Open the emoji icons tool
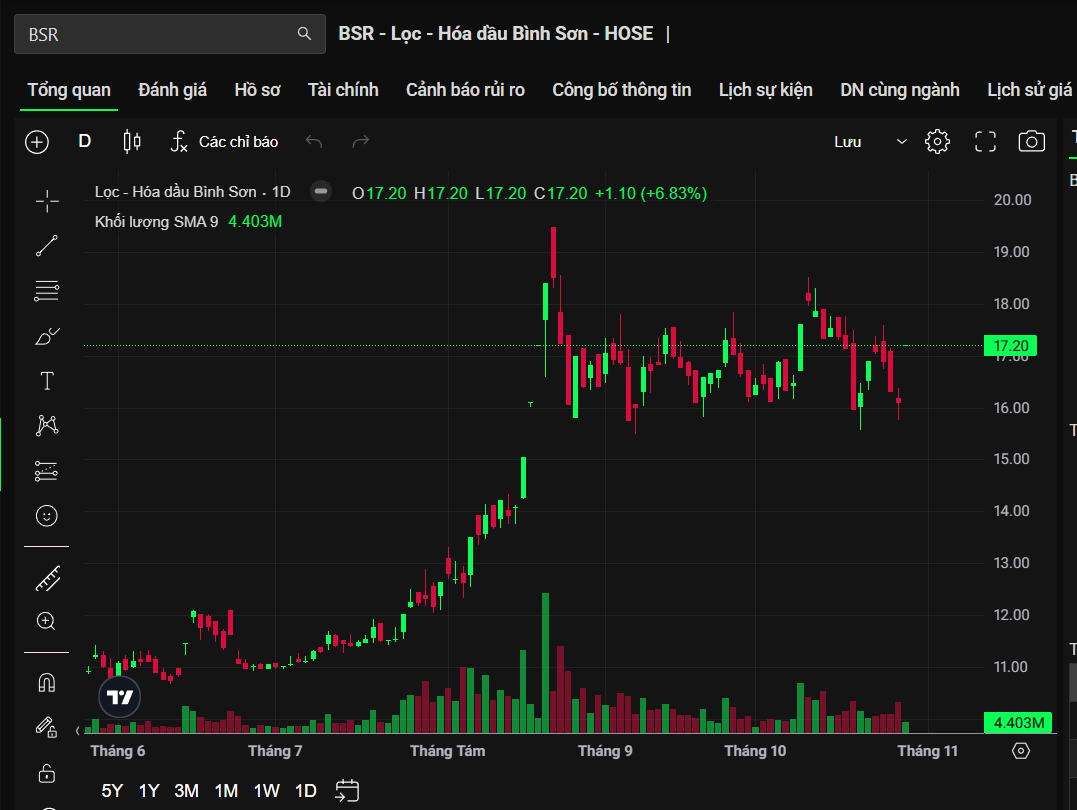Viewport: 1077px width, 810px height. click(47, 516)
